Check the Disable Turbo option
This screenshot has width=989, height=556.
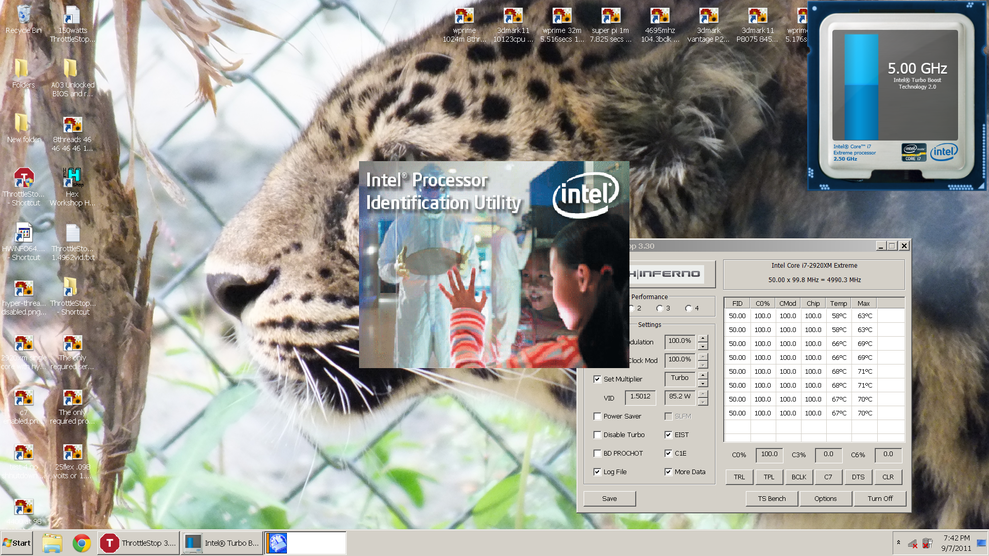(x=597, y=434)
